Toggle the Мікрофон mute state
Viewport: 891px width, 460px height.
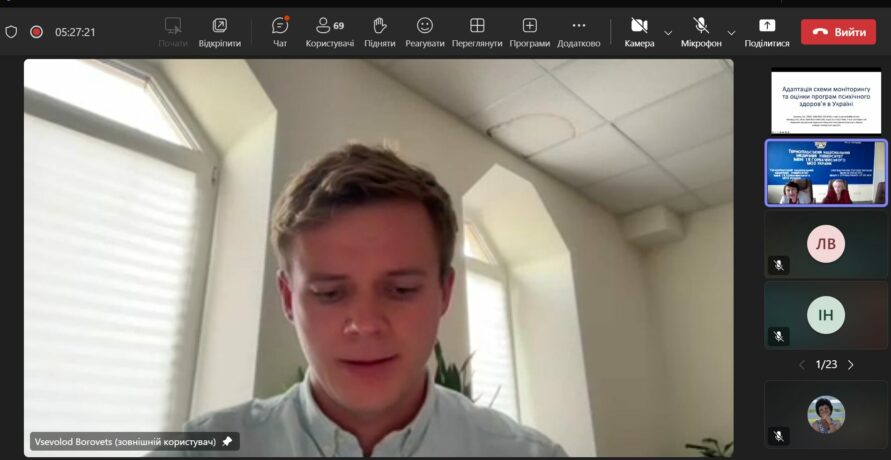pyautogui.click(x=701, y=31)
